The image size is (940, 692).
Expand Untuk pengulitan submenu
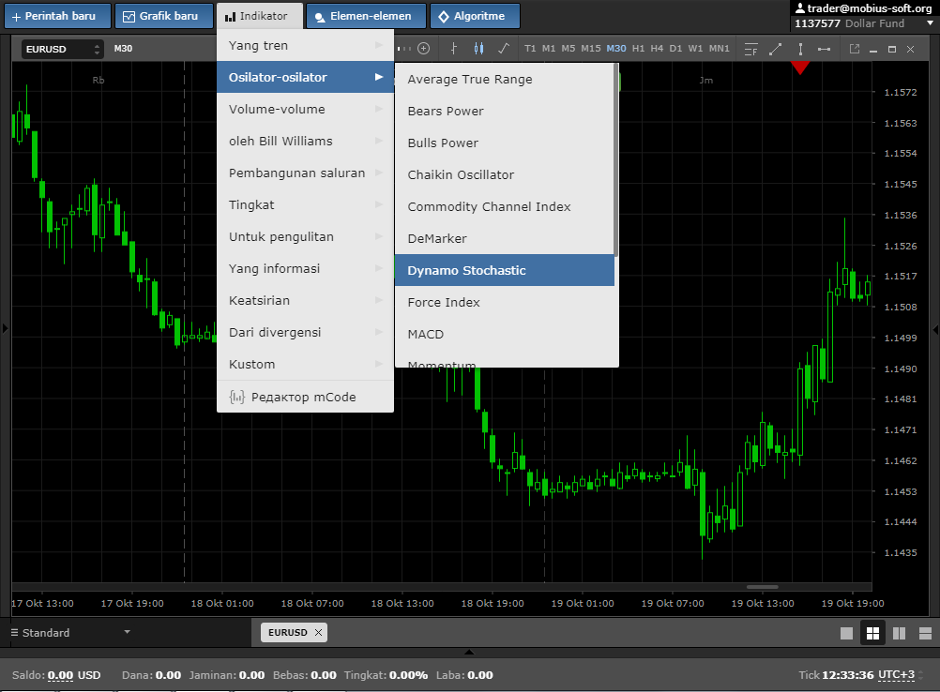point(305,236)
